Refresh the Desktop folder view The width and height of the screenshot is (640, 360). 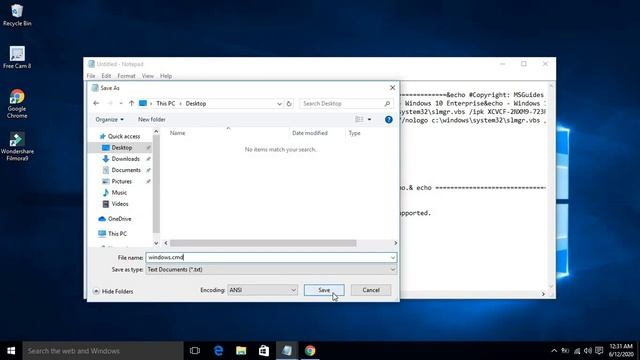289,104
